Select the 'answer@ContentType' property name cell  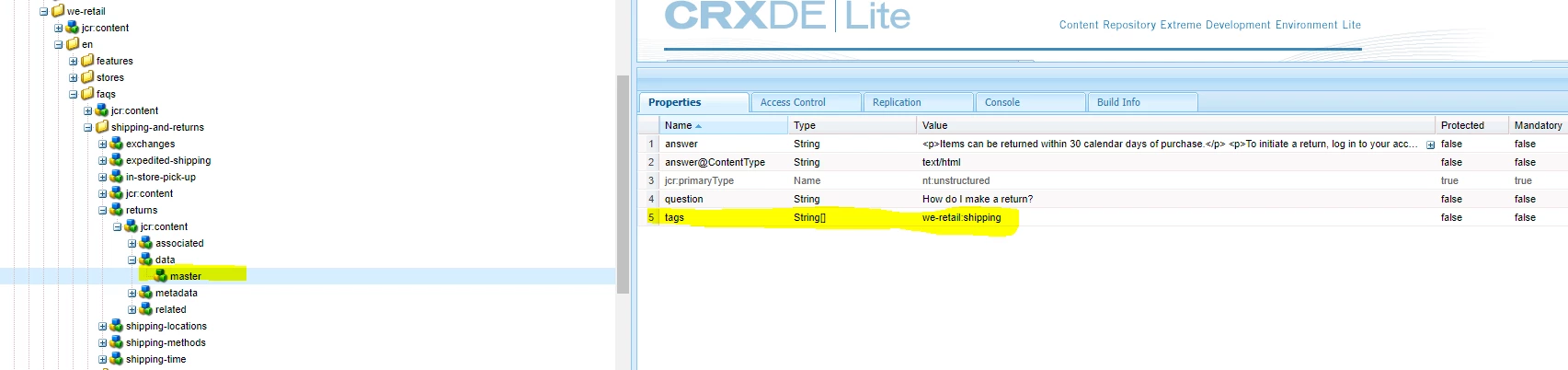click(x=723, y=162)
